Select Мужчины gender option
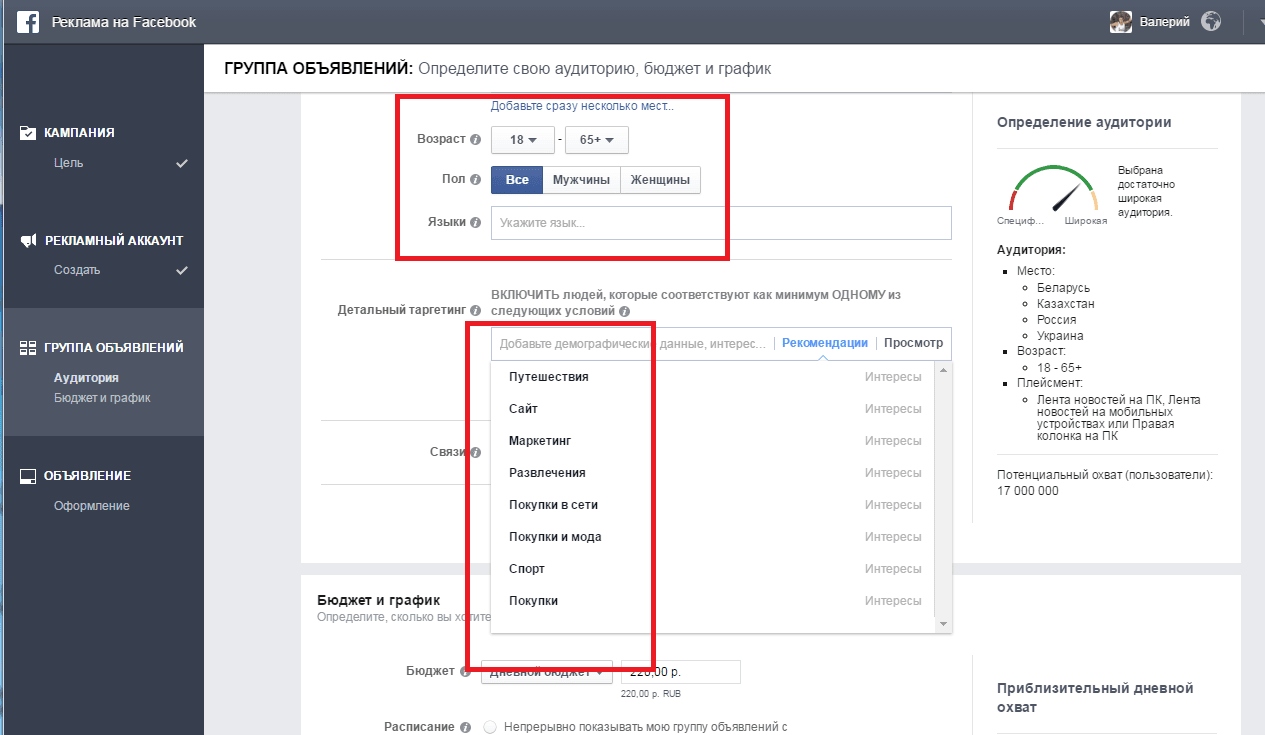Viewport: 1265px width, 735px height. pyautogui.click(x=582, y=180)
